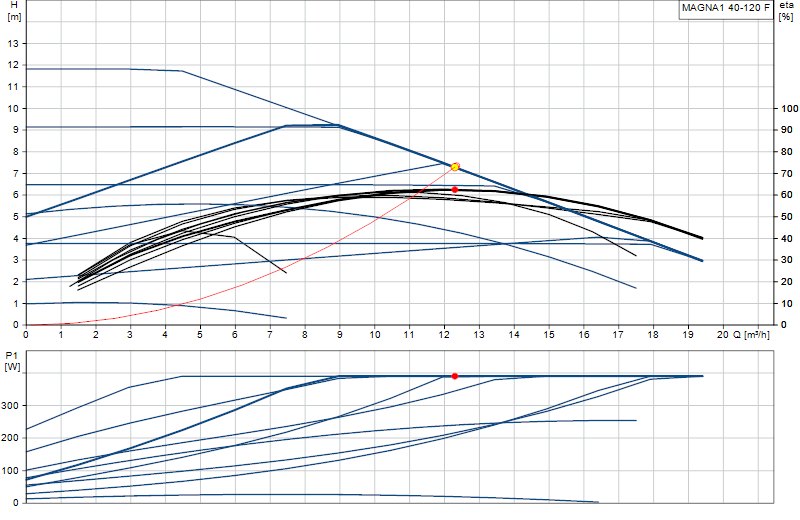Click the Q [m³/h] axis title

[752, 335]
